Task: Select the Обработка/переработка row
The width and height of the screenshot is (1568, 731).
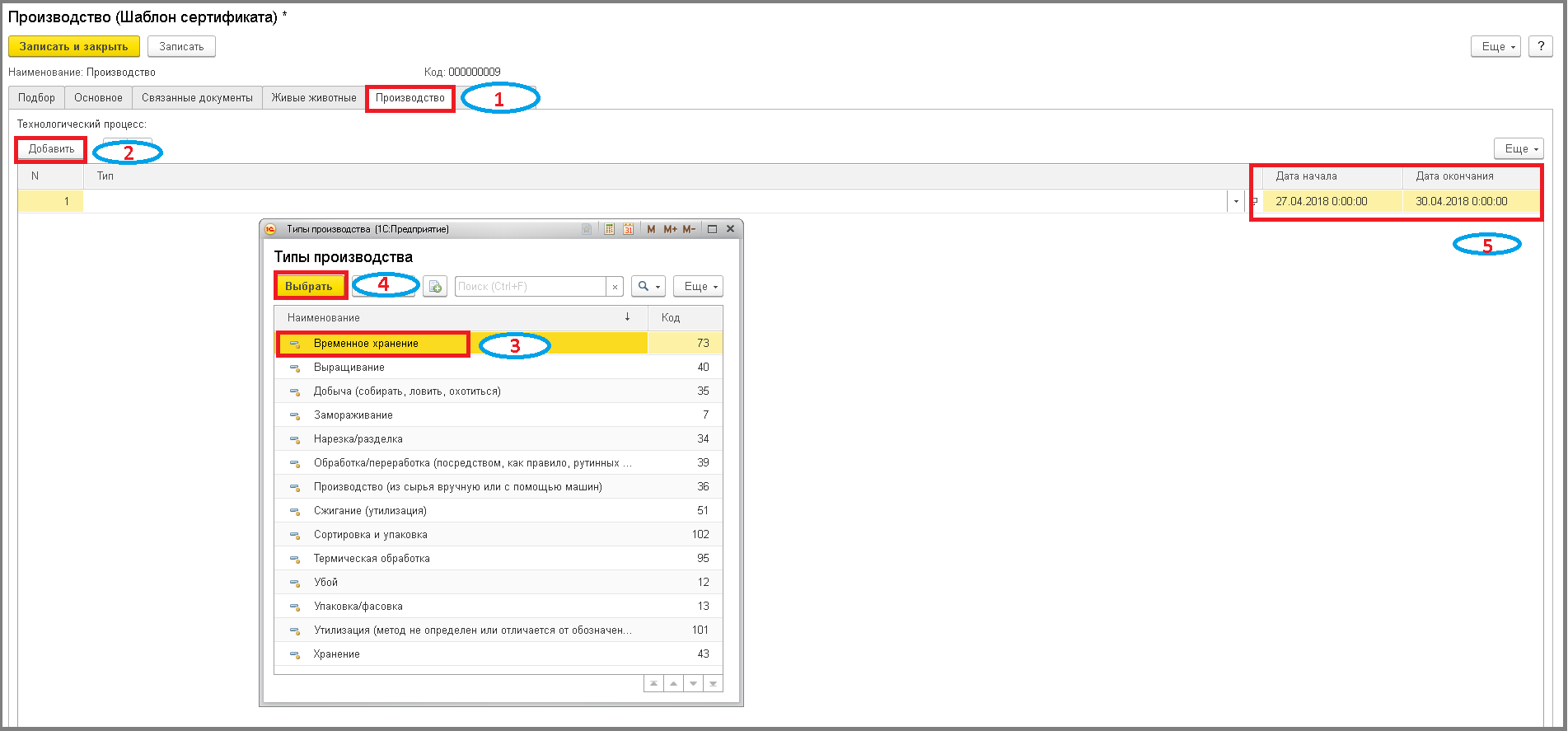Action: coord(498,463)
